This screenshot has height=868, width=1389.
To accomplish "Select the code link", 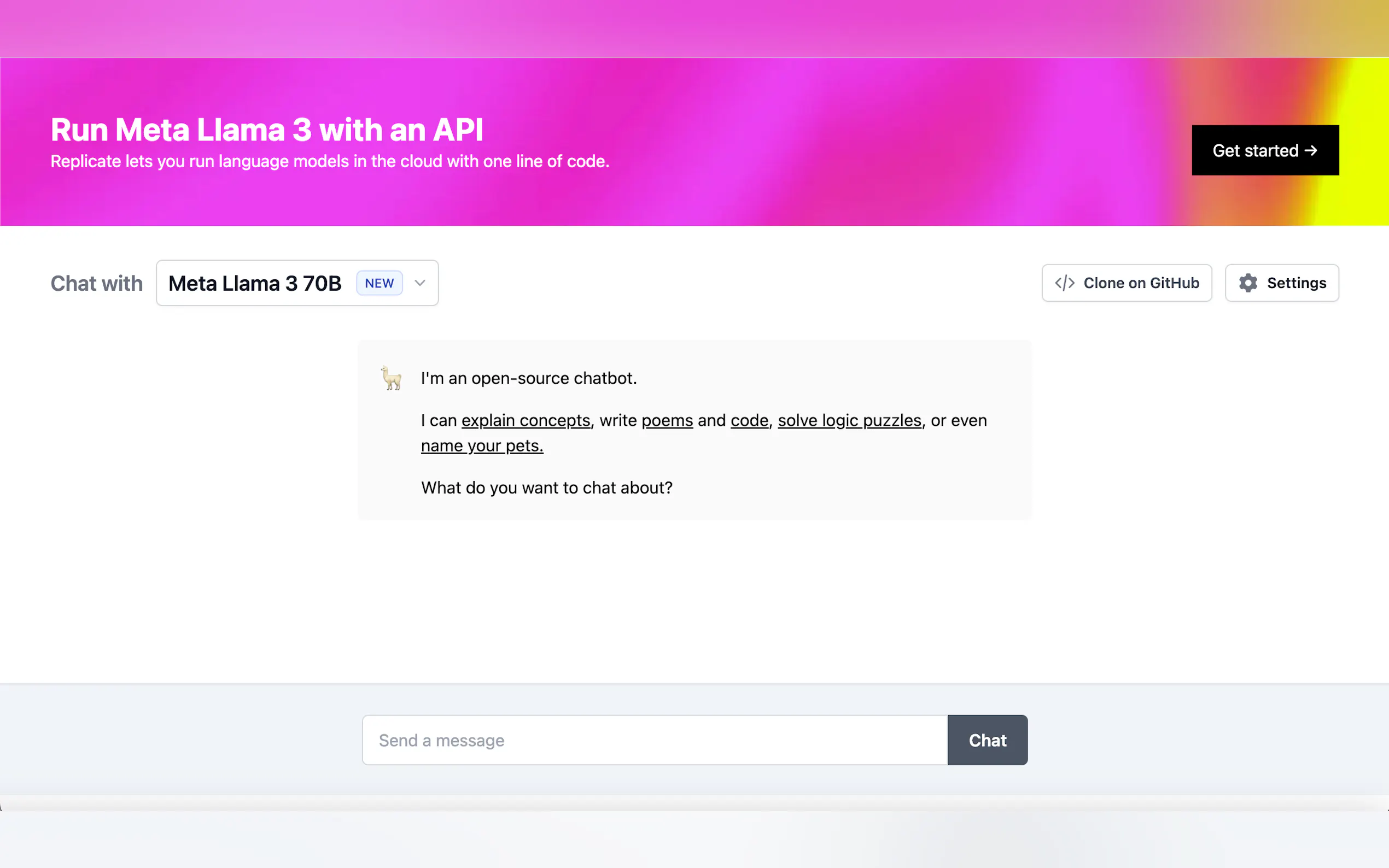I will tap(749, 421).
